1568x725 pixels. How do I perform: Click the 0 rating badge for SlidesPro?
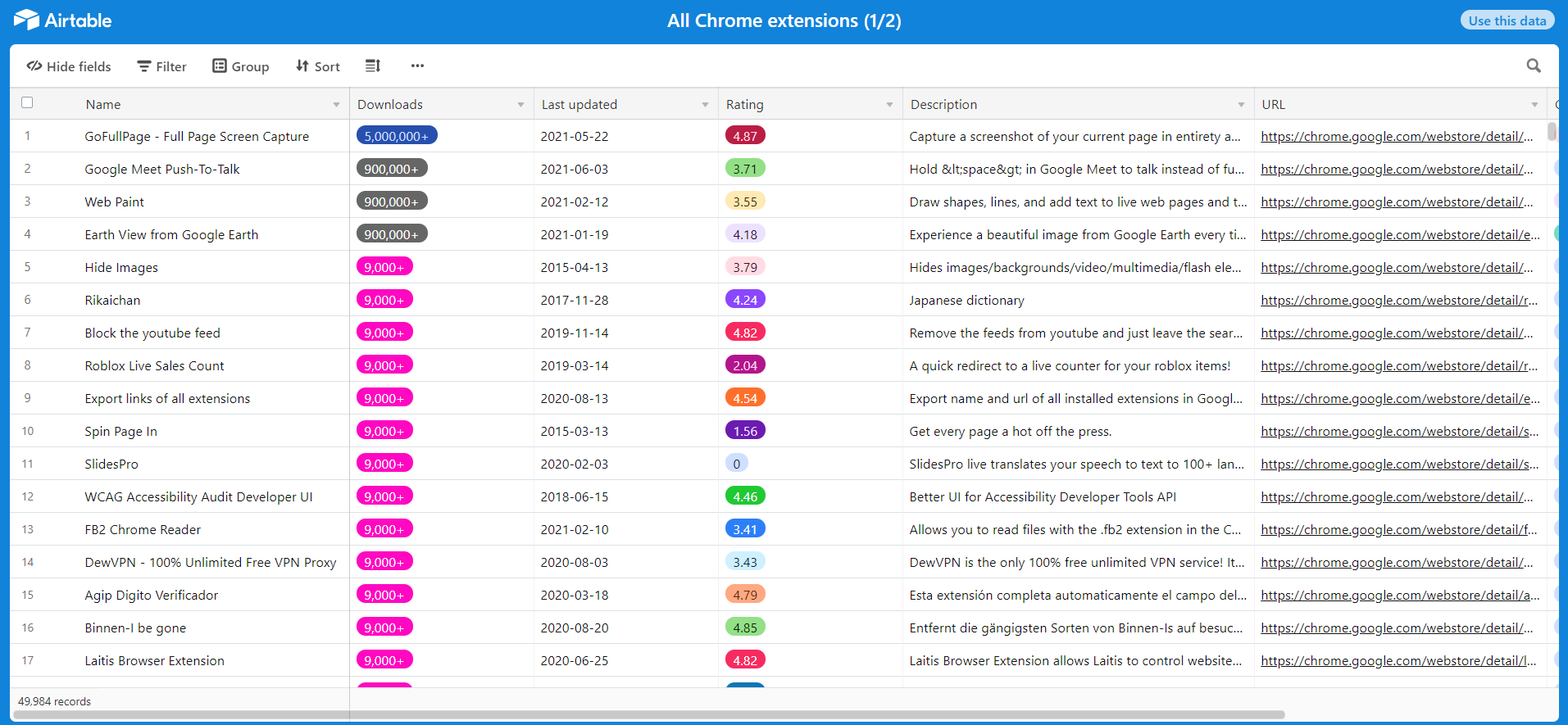[736, 464]
